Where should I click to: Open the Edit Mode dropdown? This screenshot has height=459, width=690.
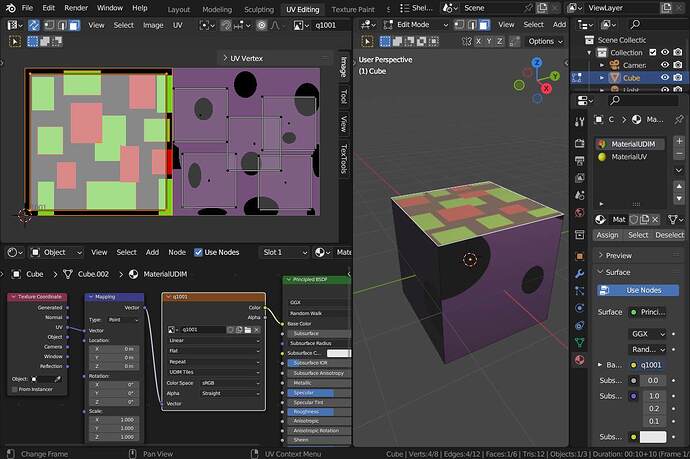pos(416,25)
